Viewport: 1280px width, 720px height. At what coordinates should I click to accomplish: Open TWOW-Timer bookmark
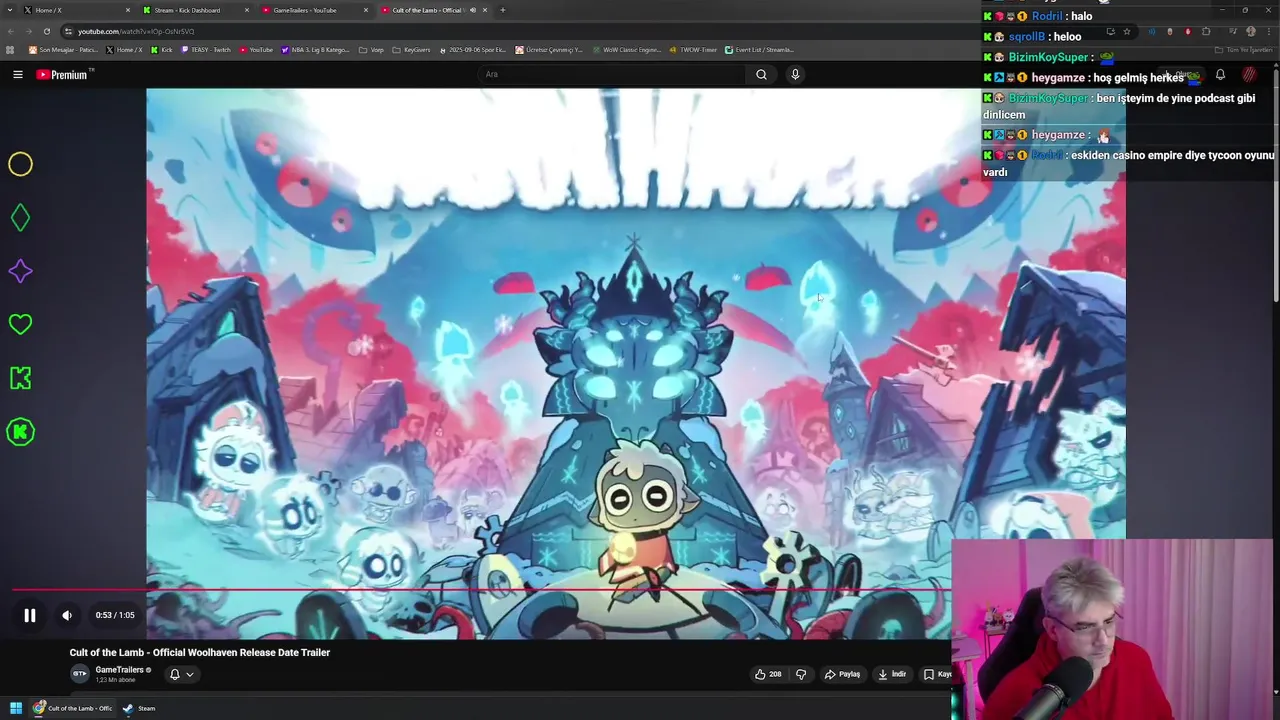point(694,50)
